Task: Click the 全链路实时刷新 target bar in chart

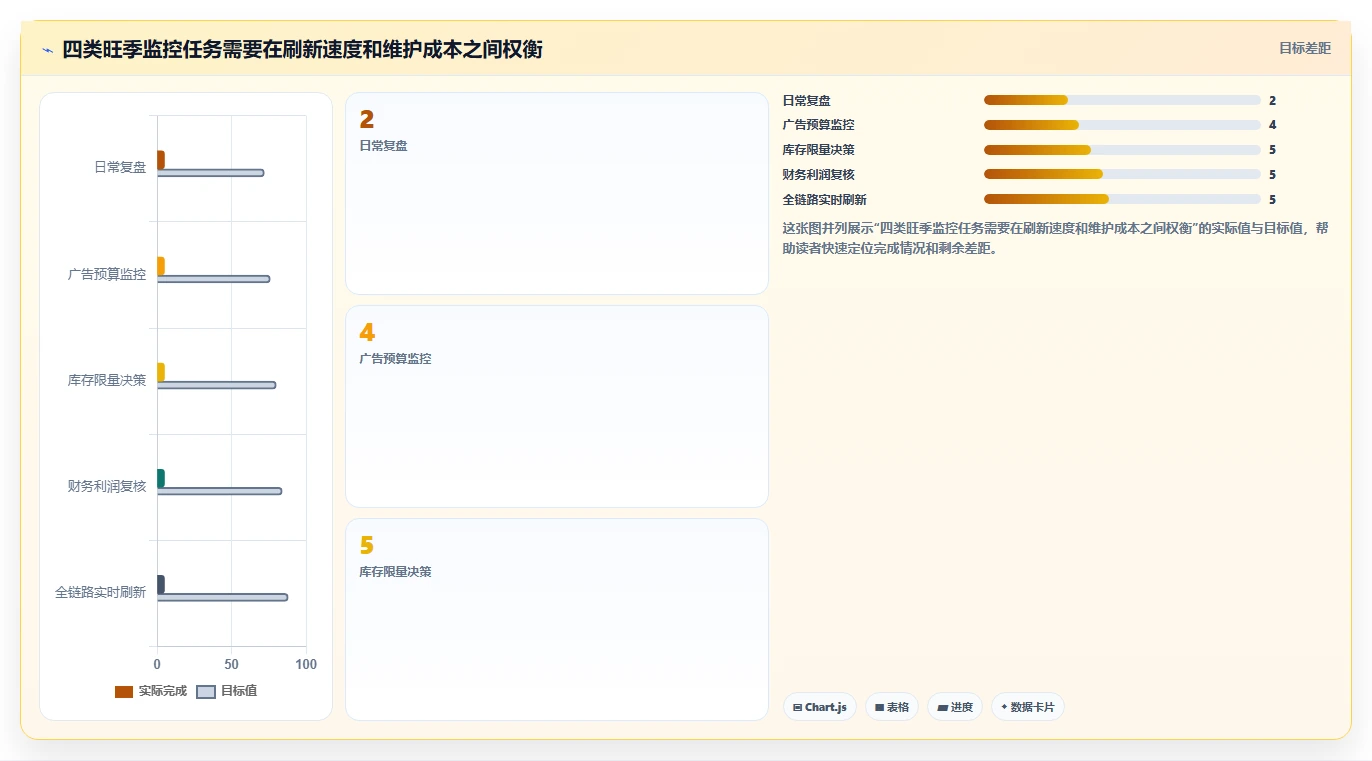Action: coord(223,597)
